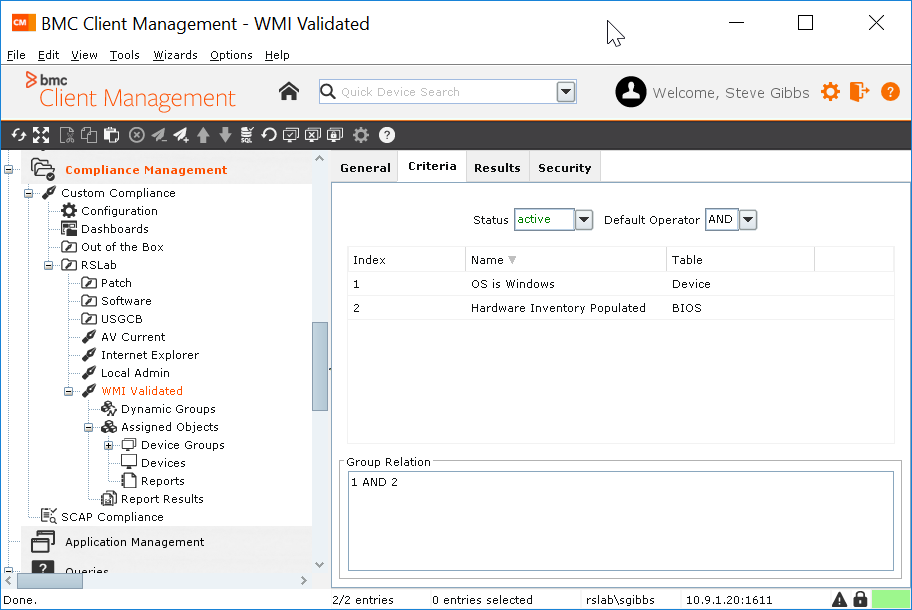
Task: Open the Wizards menu
Action: tap(175, 55)
